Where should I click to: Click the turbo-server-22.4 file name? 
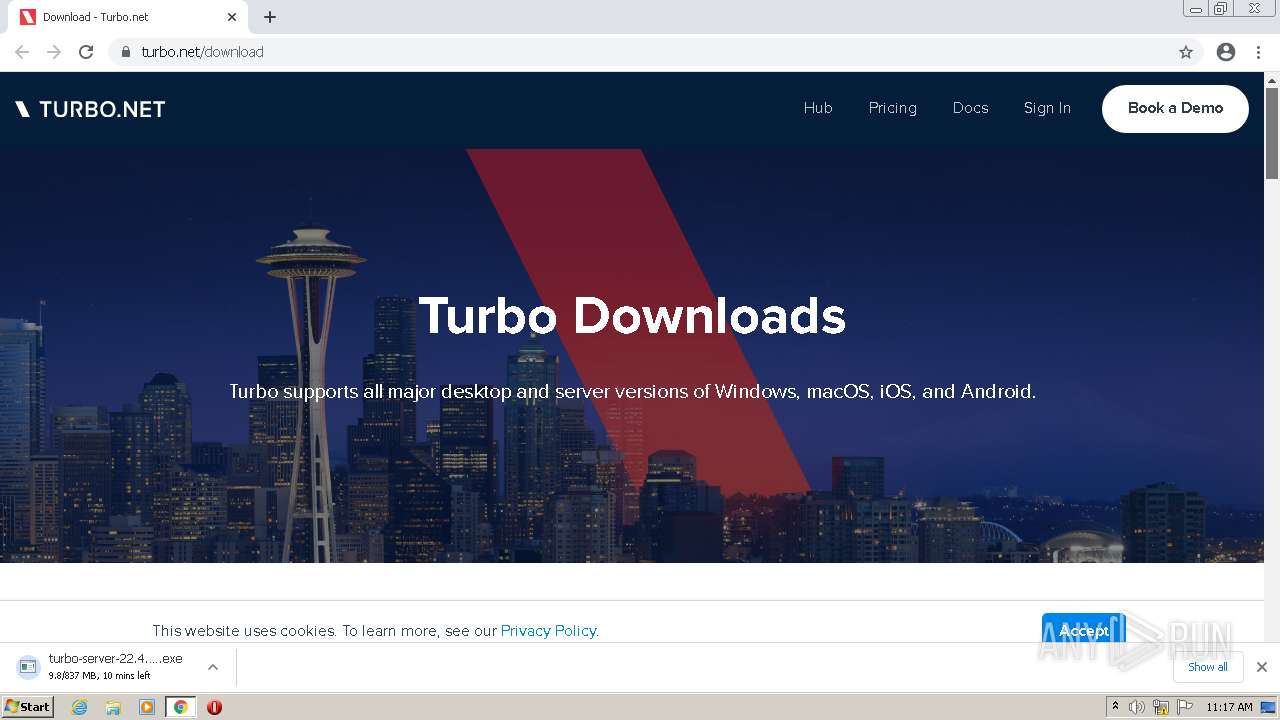(x=116, y=659)
